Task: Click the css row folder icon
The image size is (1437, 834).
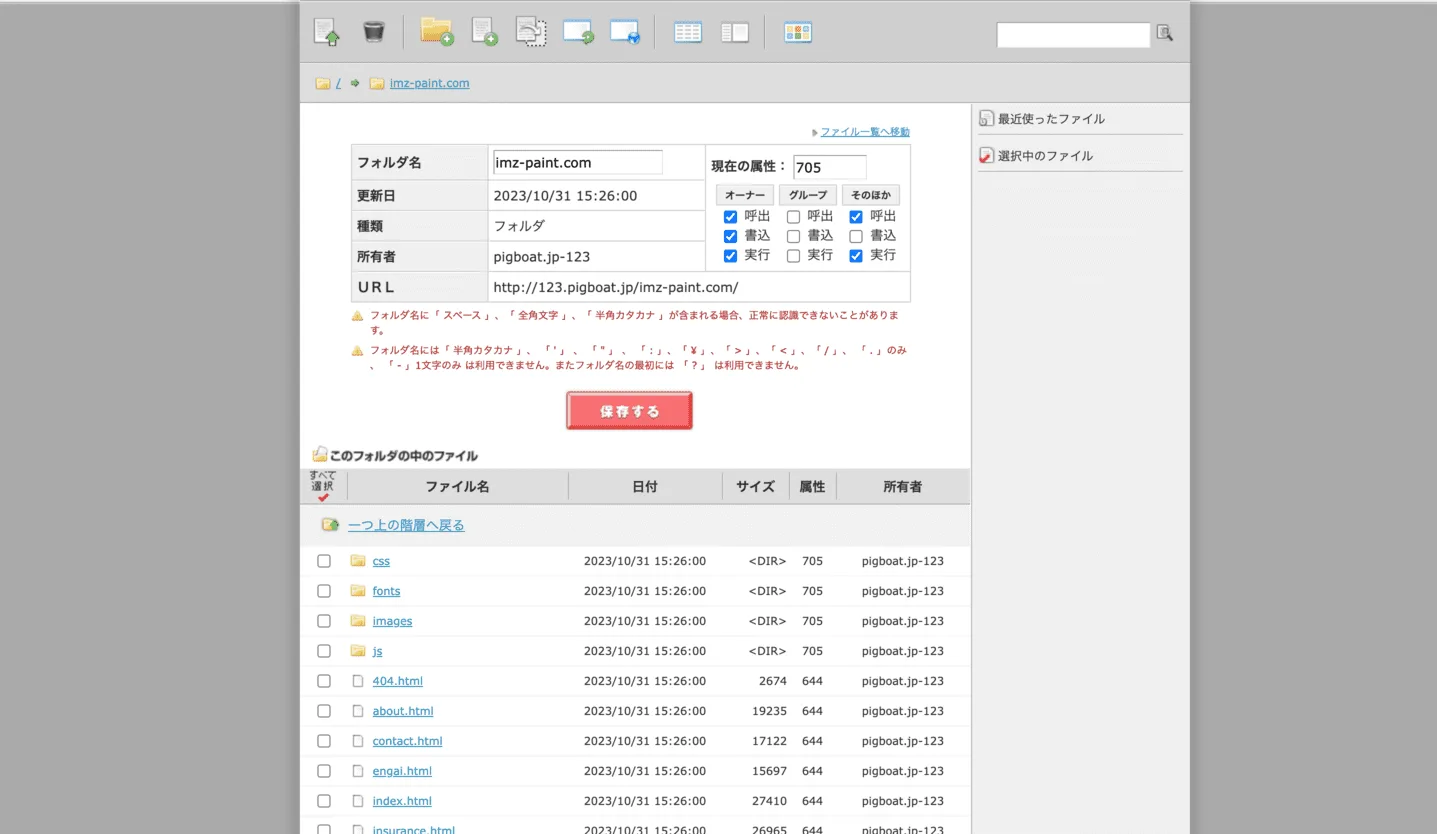Action: coord(358,561)
